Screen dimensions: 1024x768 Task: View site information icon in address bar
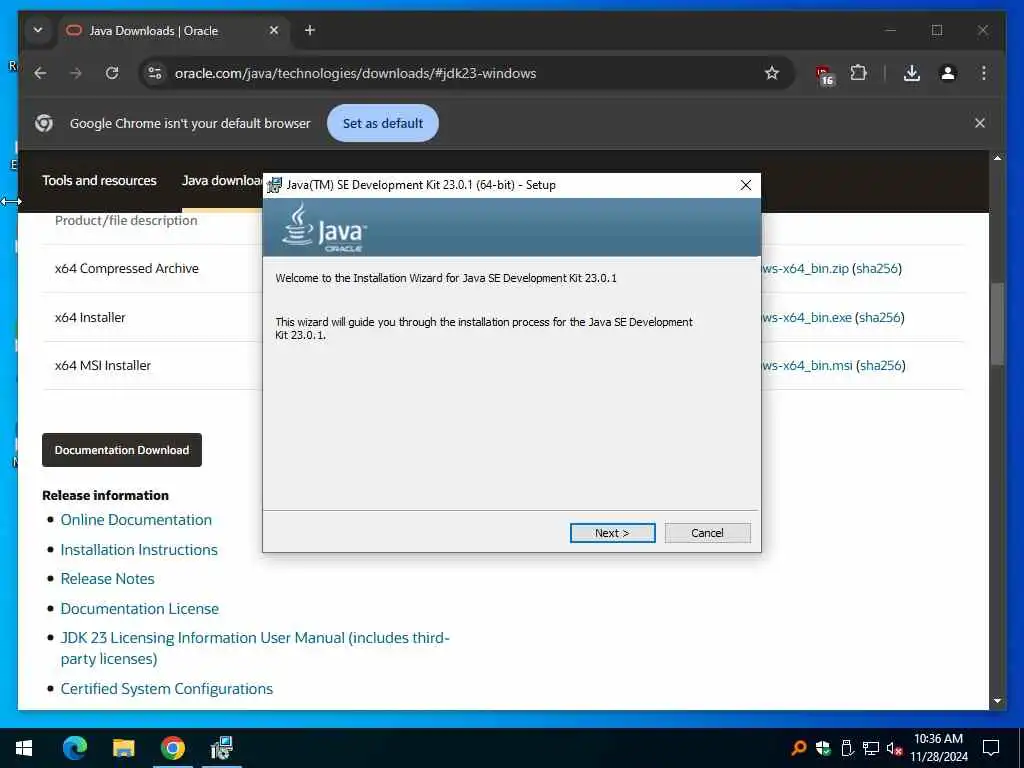pyautogui.click(x=155, y=73)
